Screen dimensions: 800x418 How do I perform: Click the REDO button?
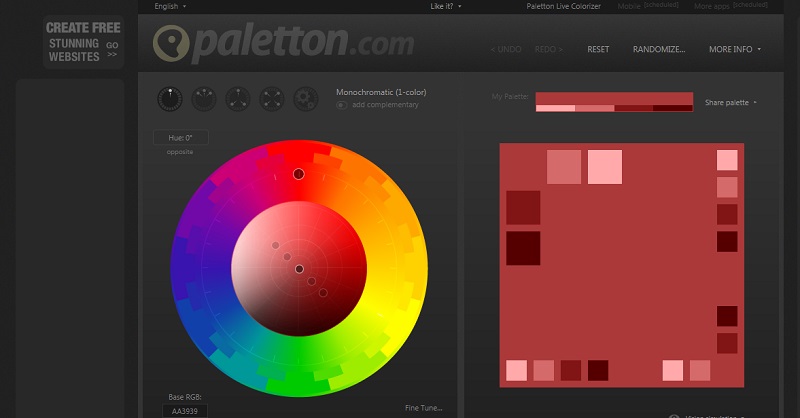point(548,49)
